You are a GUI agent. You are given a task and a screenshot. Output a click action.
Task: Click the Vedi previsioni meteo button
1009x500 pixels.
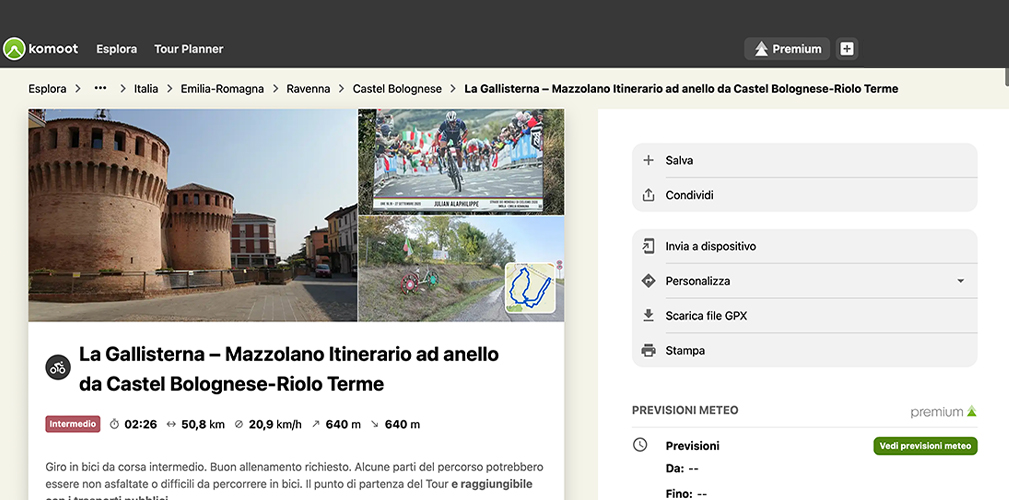925,446
